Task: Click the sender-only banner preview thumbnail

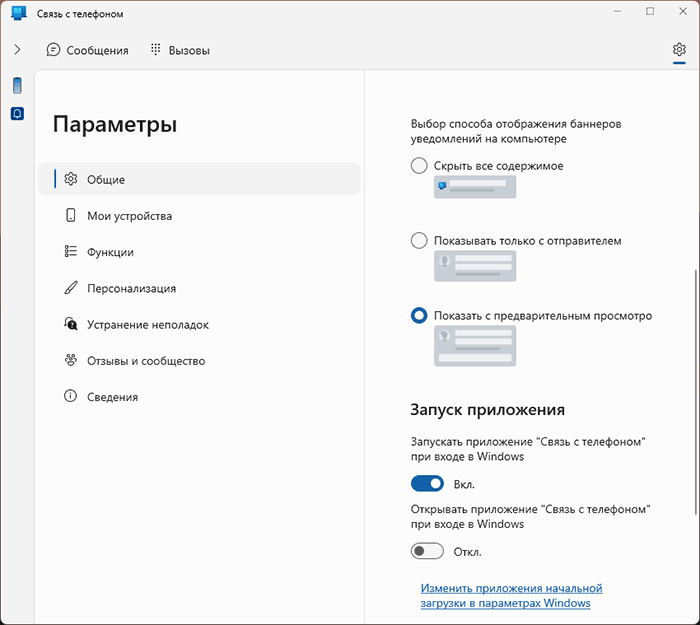Action: coord(475,266)
